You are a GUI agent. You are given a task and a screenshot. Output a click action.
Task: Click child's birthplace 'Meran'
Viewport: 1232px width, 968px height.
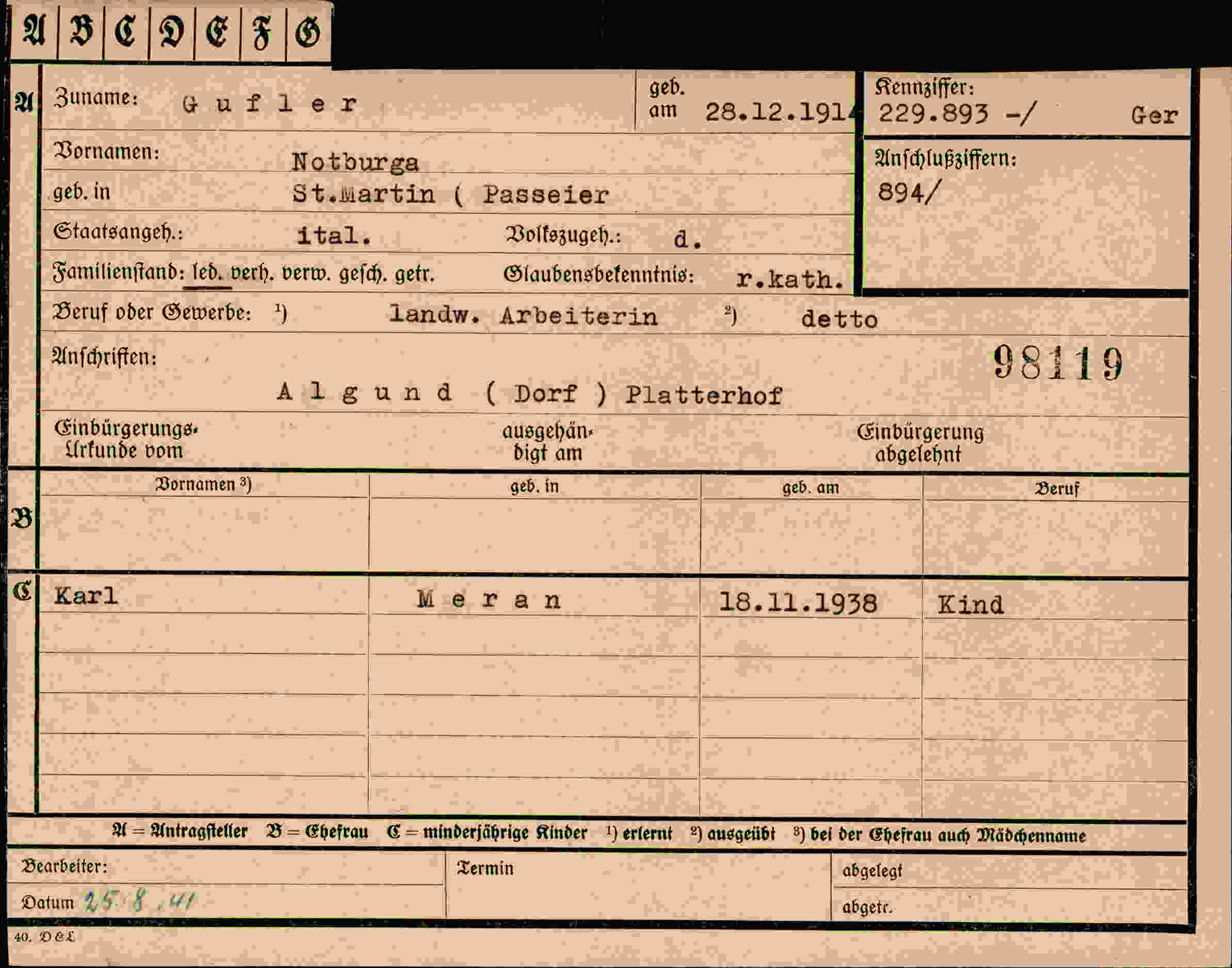coord(489,600)
